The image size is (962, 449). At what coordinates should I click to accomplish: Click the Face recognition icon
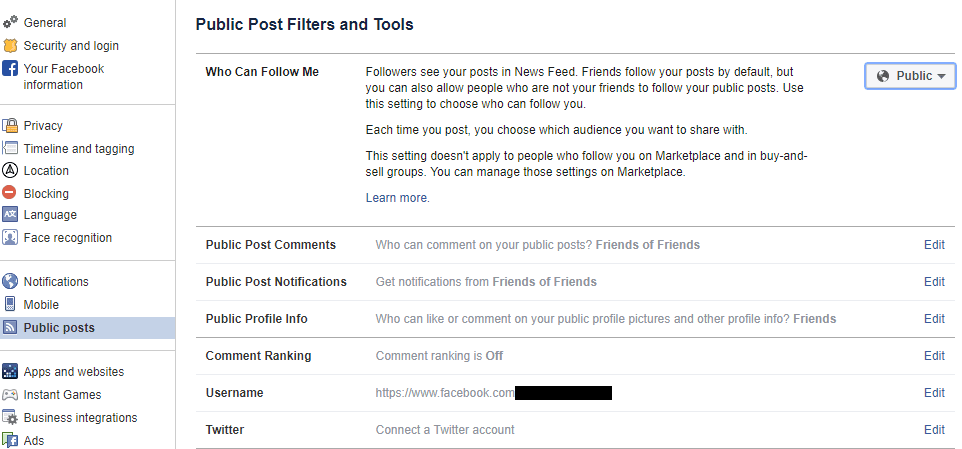click(x=10, y=238)
